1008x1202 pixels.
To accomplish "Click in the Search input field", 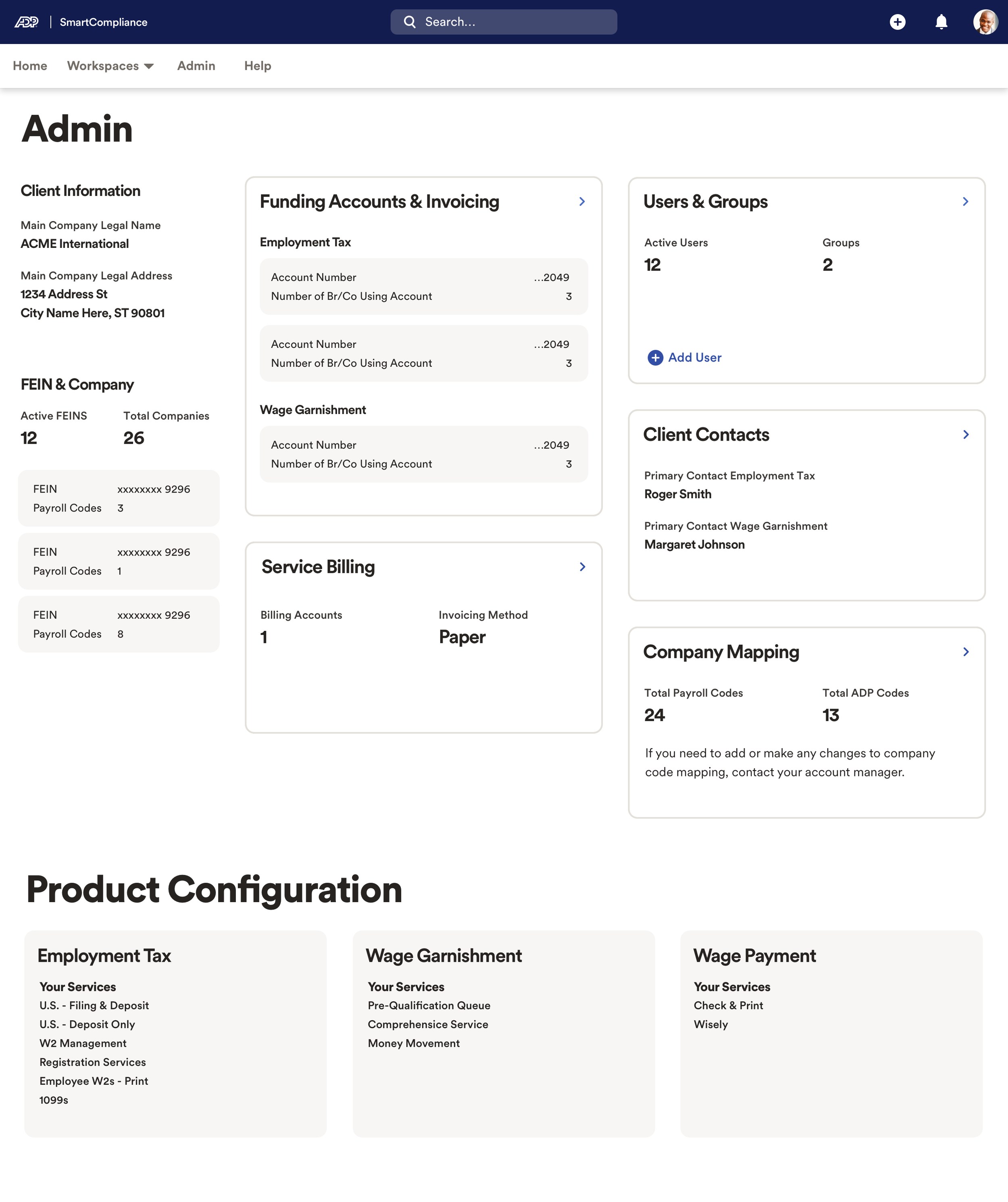I will [x=515, y=22].
